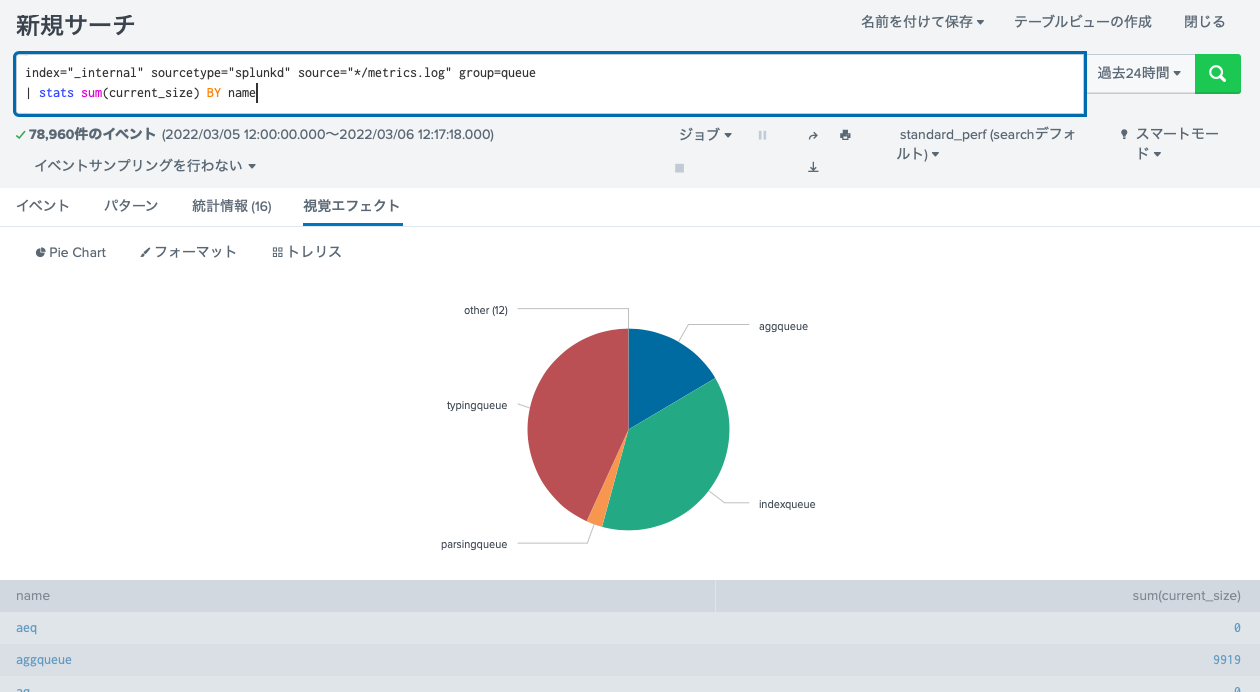Export results with download icon
The image size is (1260, 692).
pos(813,168)
